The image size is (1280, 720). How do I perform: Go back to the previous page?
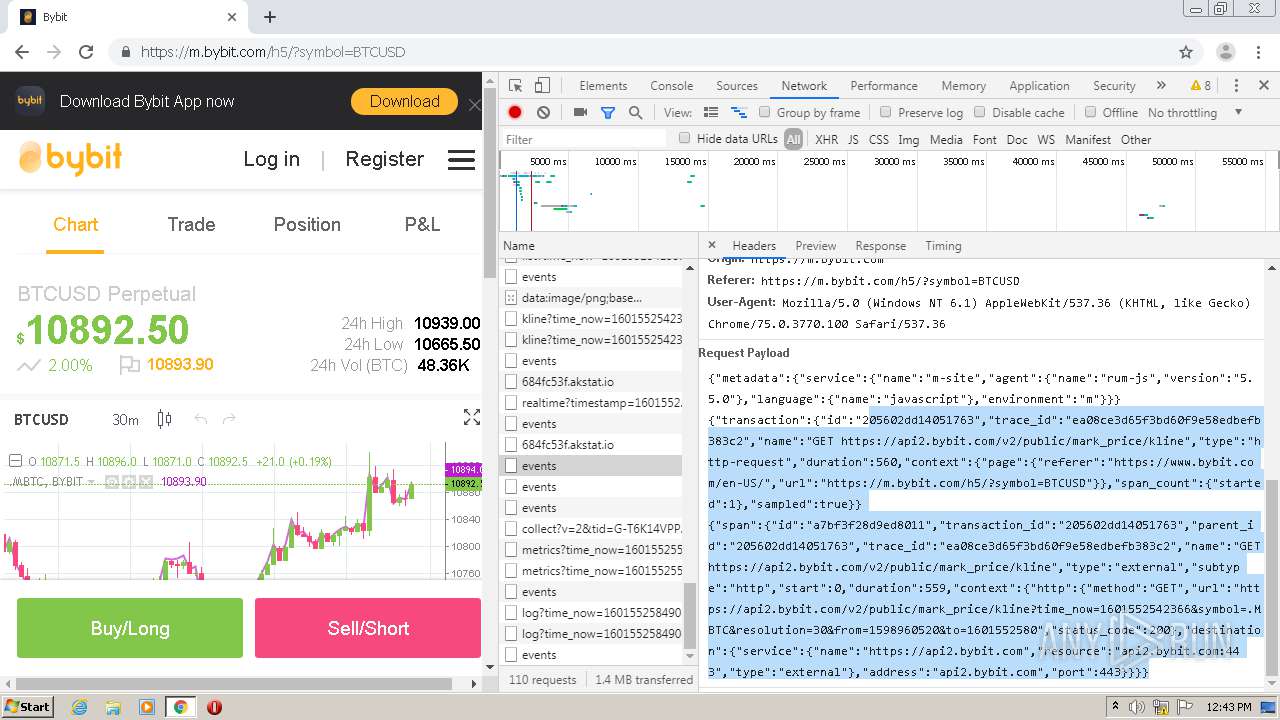tap(22, 52)
